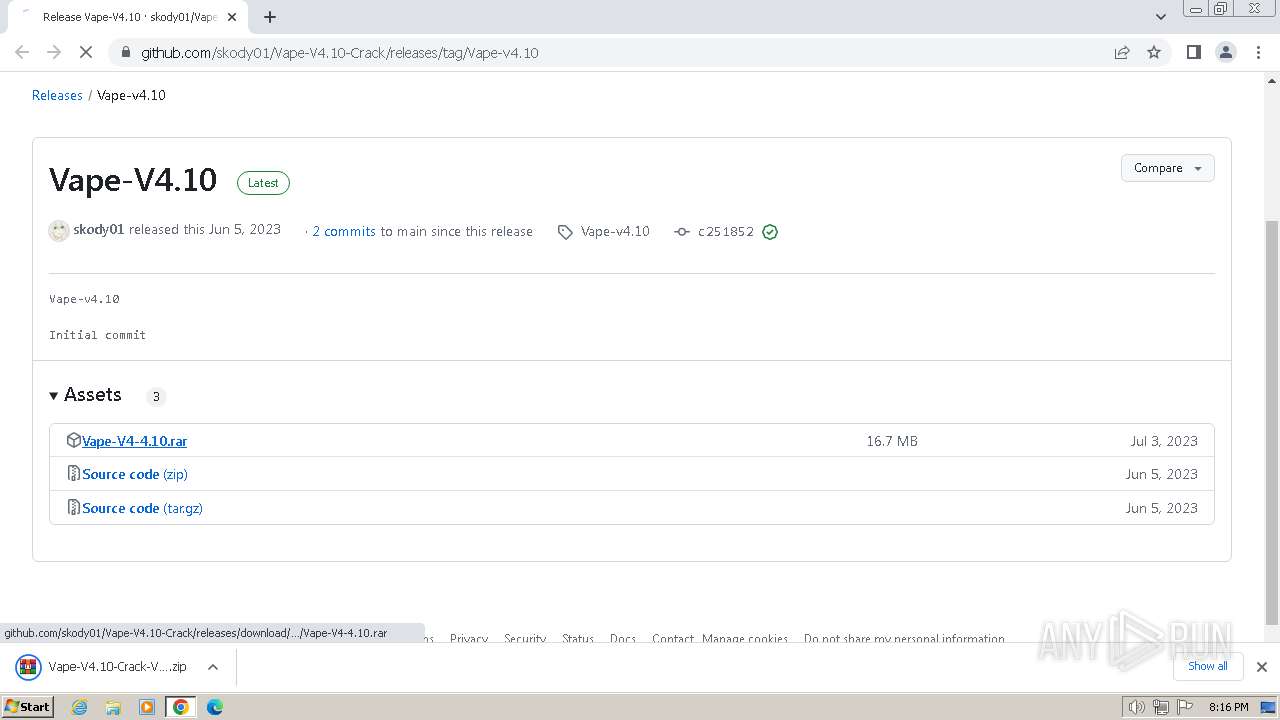Click the share page icon in address bar
Viewport: 1280px width, 720px height.
pos(1122,52)
